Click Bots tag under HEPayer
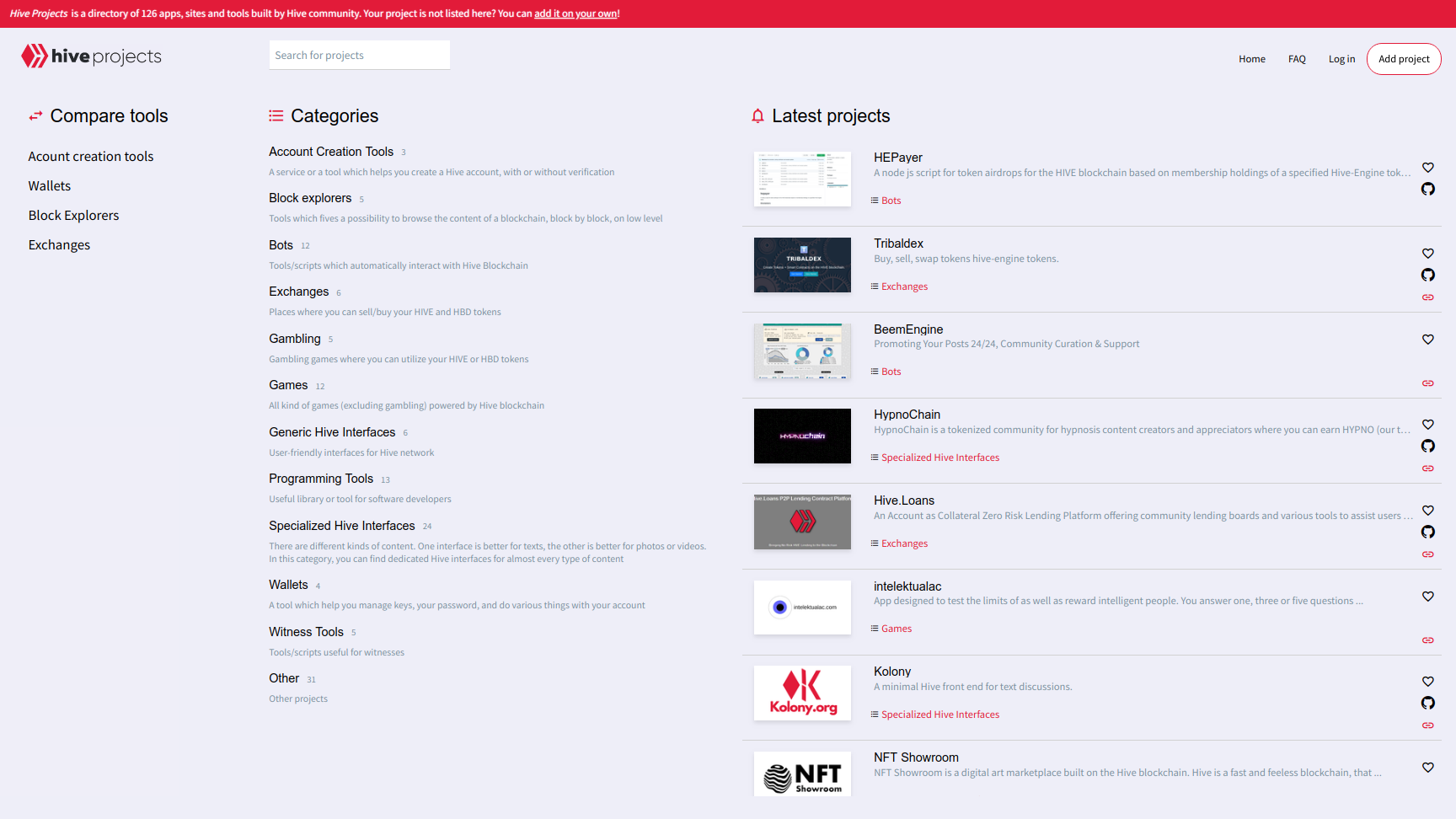Image resolution: width=1456 pixels, height=819 pixels. point(891,201)
